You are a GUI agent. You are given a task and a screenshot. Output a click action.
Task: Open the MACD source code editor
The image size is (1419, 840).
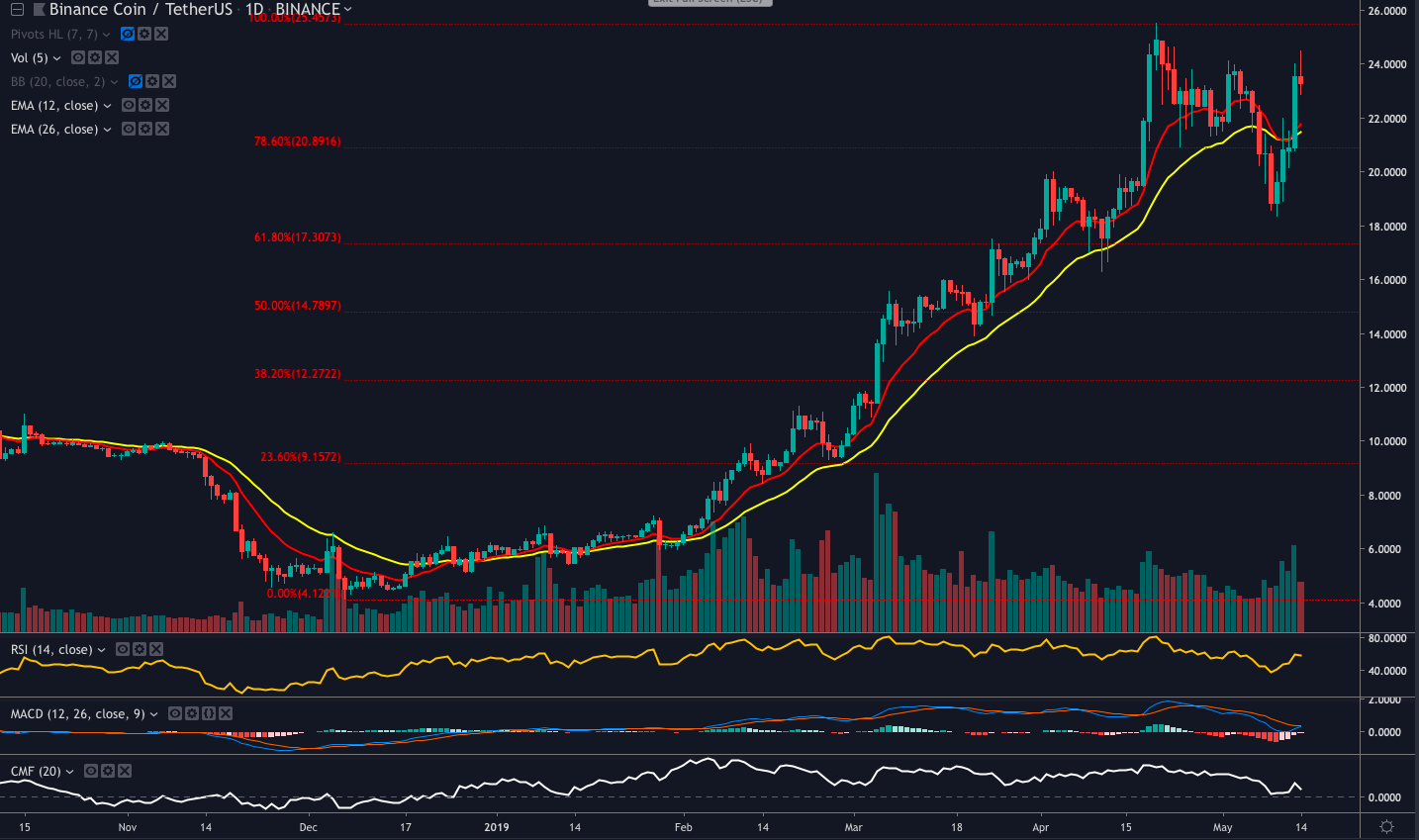209,713
